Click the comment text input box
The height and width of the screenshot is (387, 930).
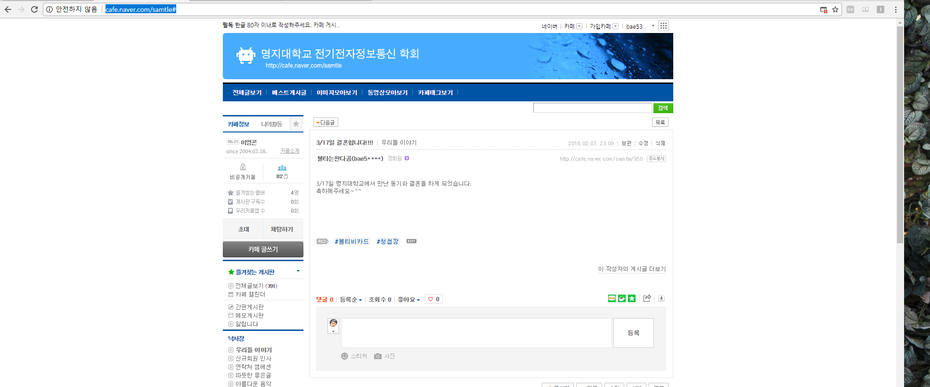476,333
